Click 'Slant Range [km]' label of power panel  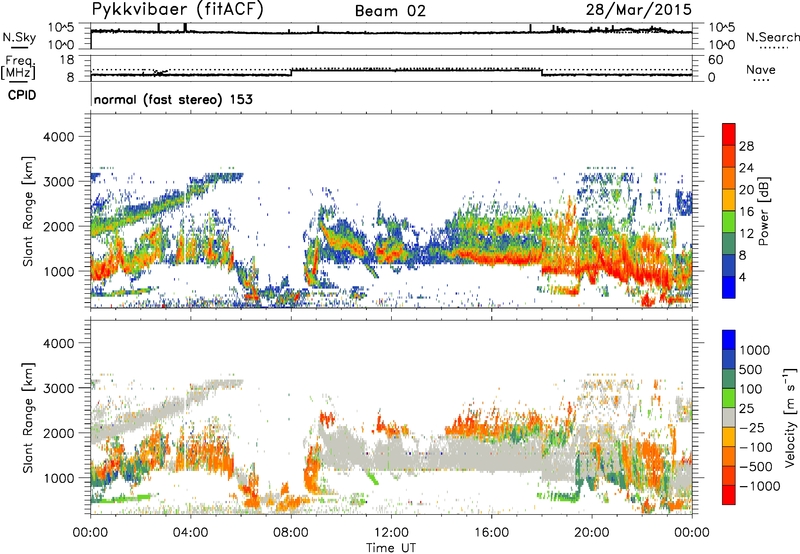(x=28, y=211)
